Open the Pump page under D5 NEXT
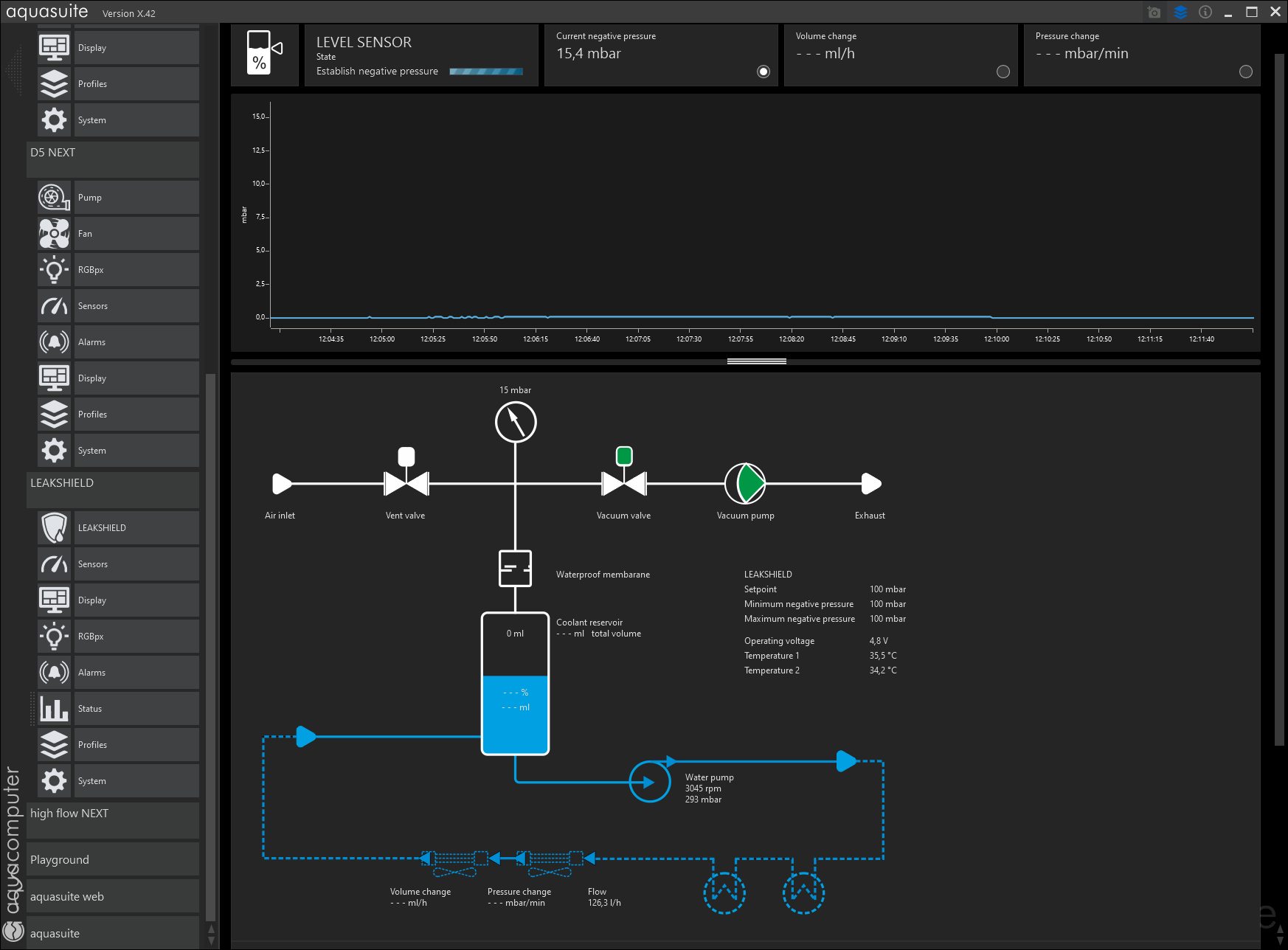This screenshot has width=1288, height=950. (x=118, y=198)
